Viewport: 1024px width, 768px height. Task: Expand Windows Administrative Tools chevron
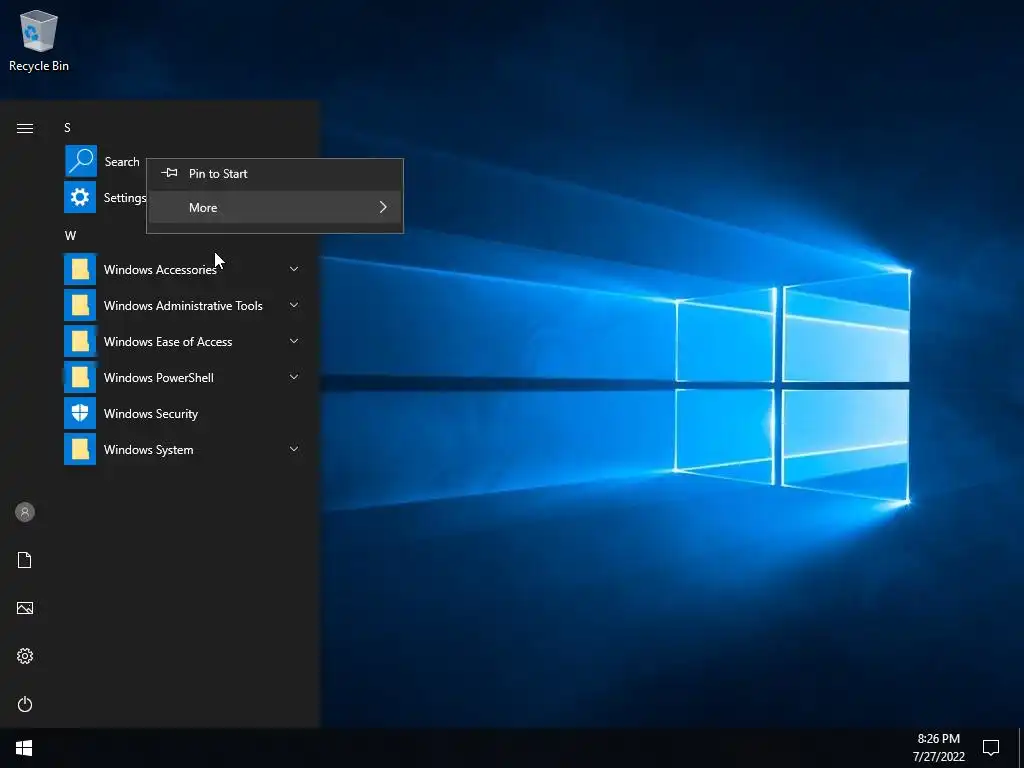(x=294, y=305)
